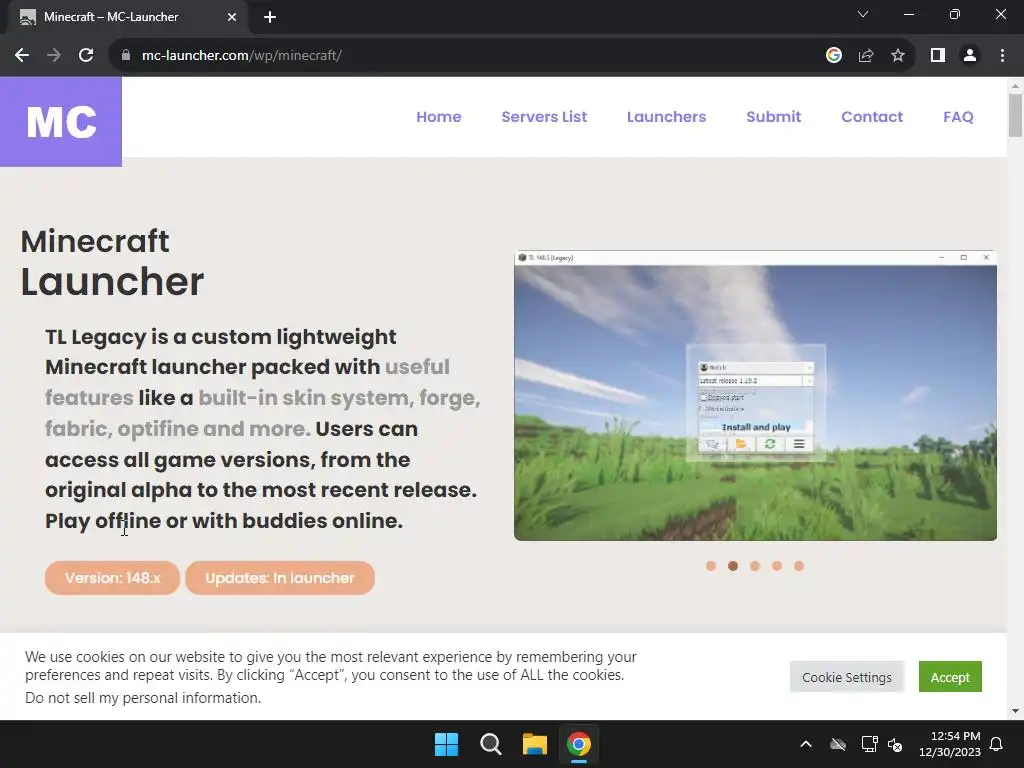Click the Updates: In launcher badge

coord(280,578)
